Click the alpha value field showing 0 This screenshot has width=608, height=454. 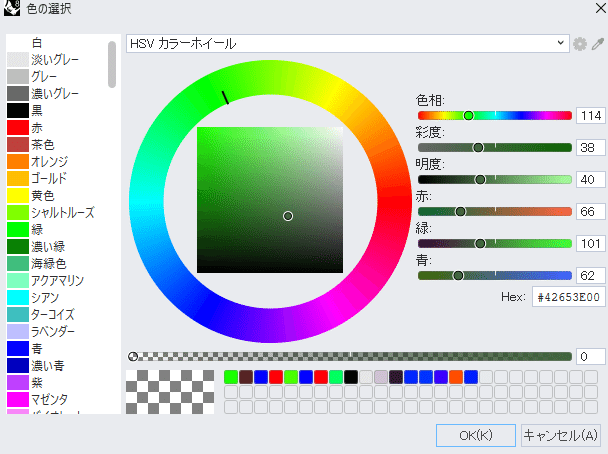(x=591, y=357)
